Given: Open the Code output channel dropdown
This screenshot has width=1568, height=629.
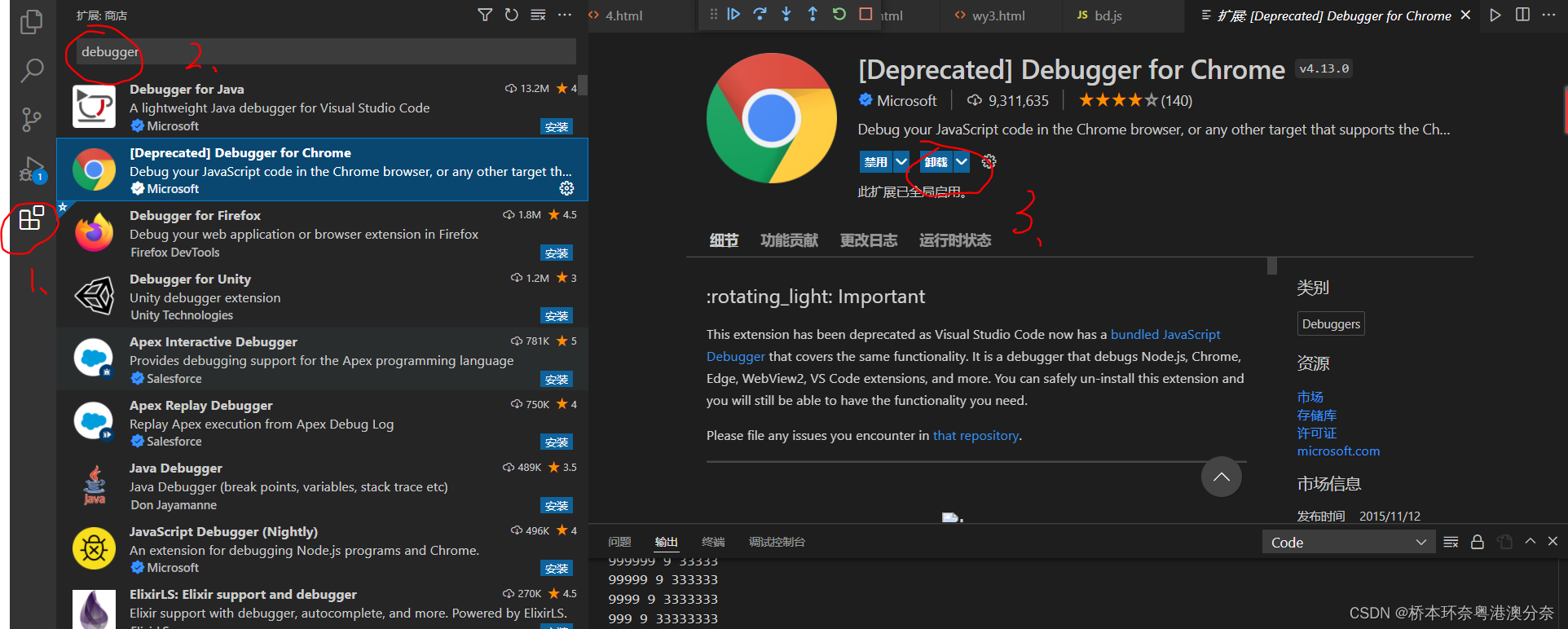Looking at the screenshot, I should [x=1349, y=542].
